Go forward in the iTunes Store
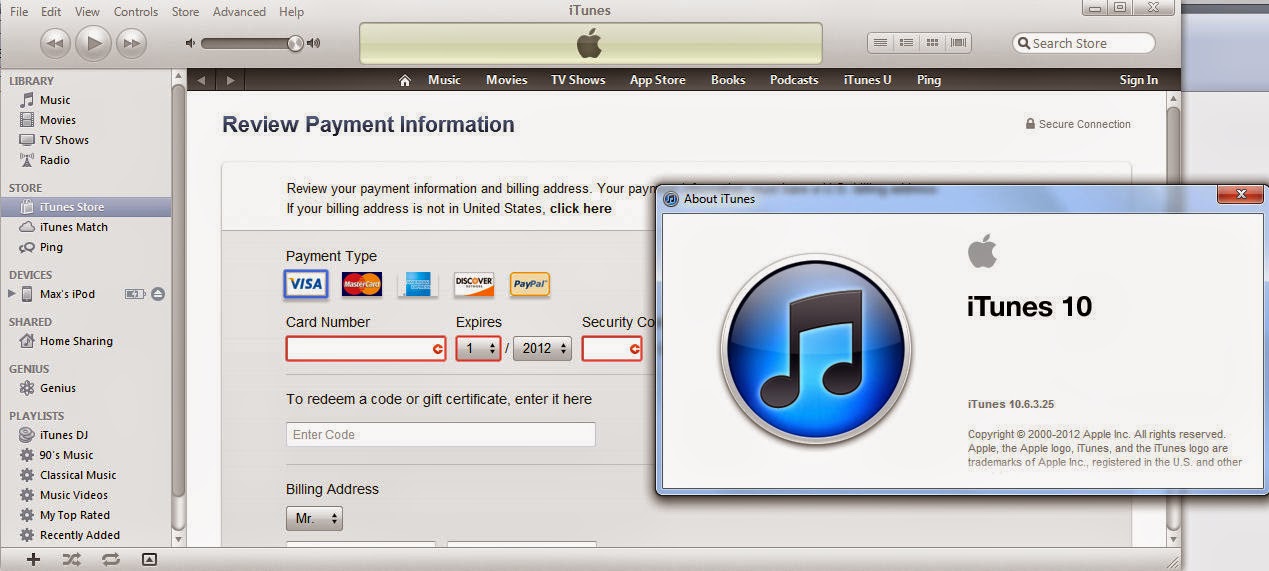This screenshot has width=1269, height=571. pos(231,80)
